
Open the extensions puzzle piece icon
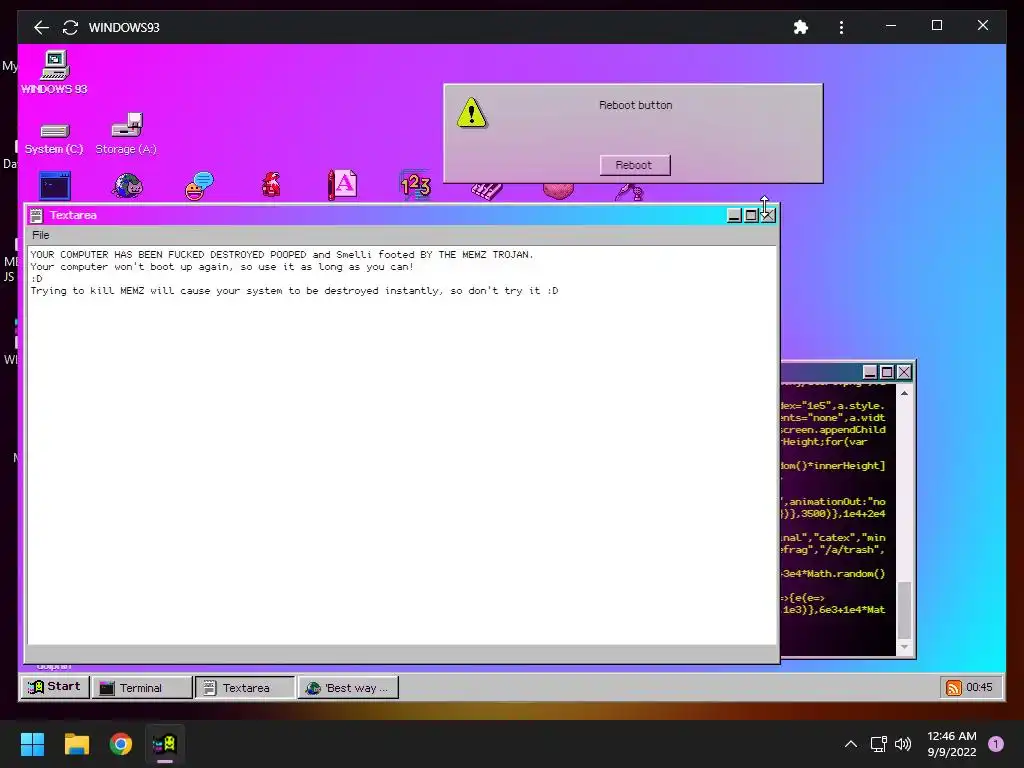pyautogui.click(x=801, y=27)
